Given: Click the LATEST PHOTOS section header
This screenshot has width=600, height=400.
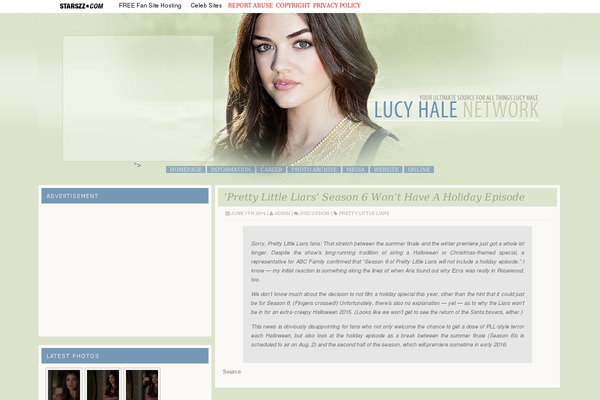Looking at the screenshot, I should pyautogui.click(x=125, y=356).
